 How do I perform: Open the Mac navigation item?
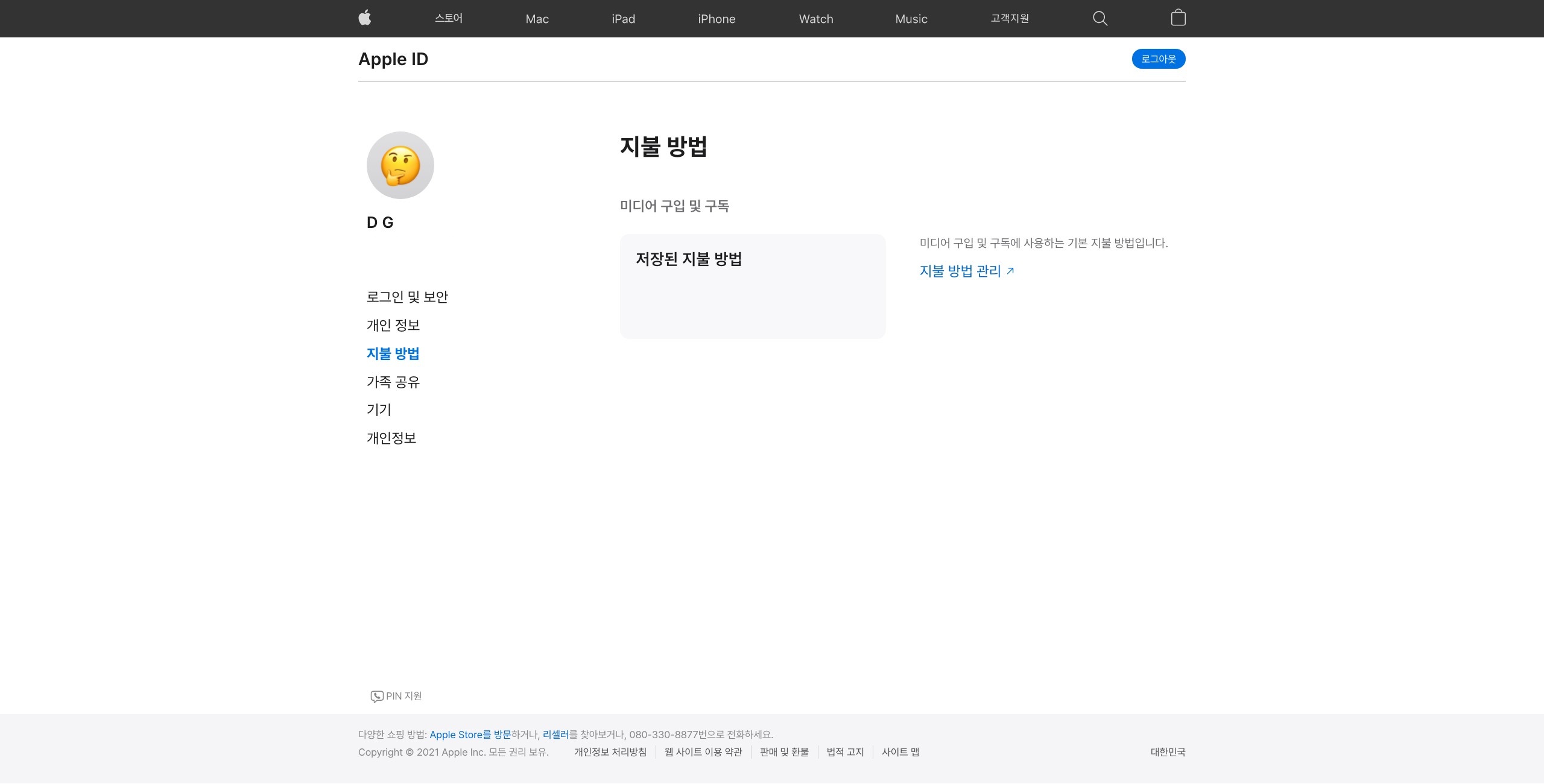[537, 19]
